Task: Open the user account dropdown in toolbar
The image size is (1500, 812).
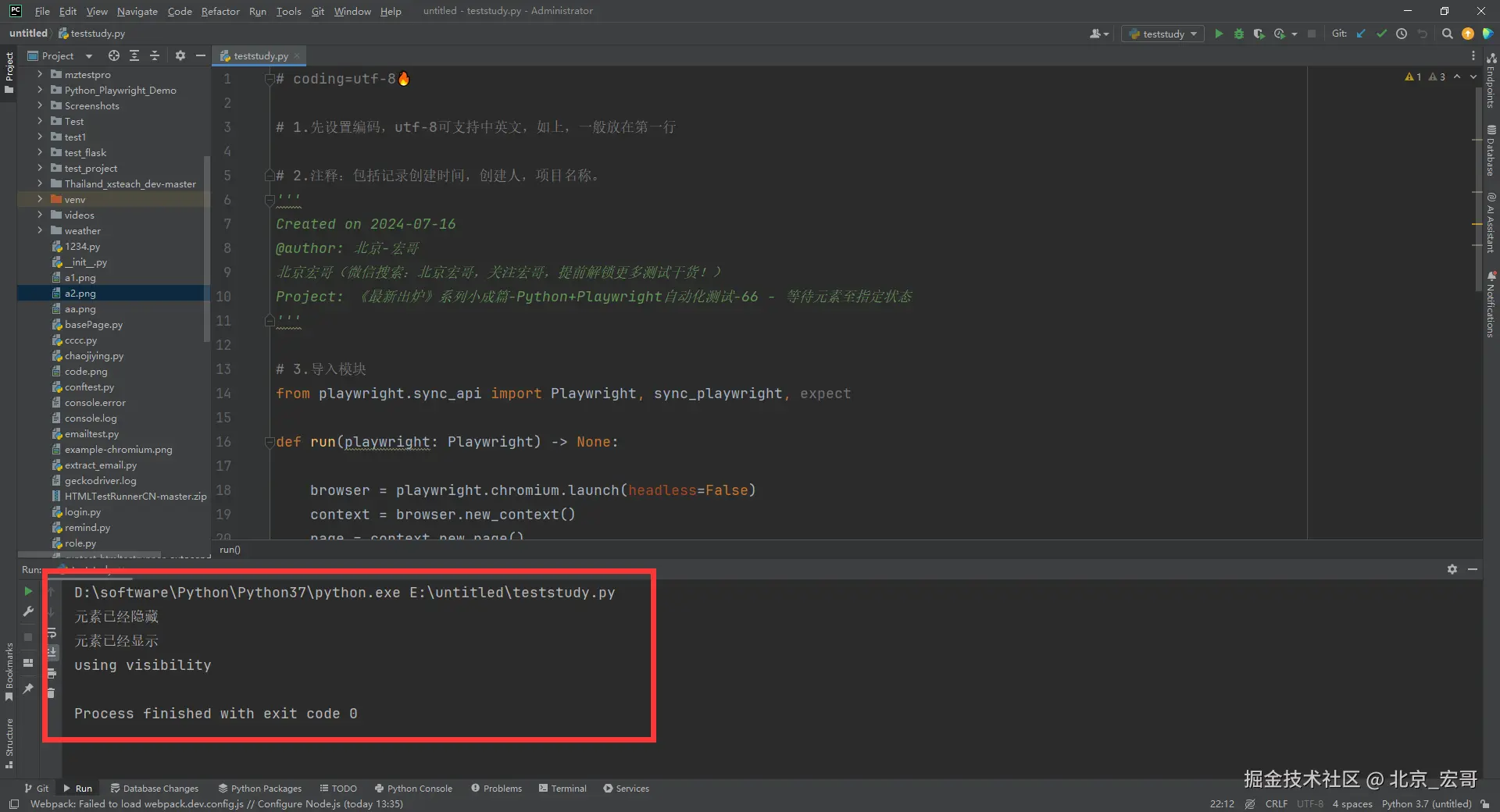Action: [1099, 34]
